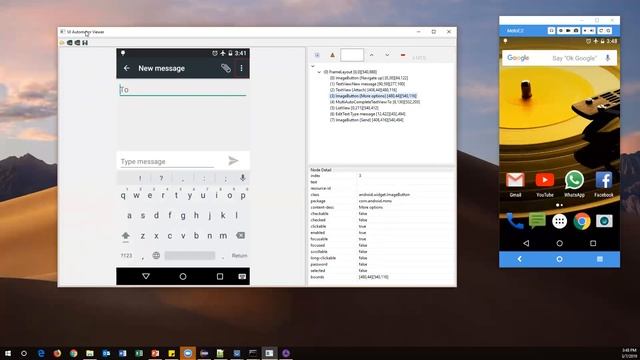The height and width of the screenshot is (360, 640).
Task: Collapse the FrameLayout node in hierarchy tree
Action: [x=319, y=72]
